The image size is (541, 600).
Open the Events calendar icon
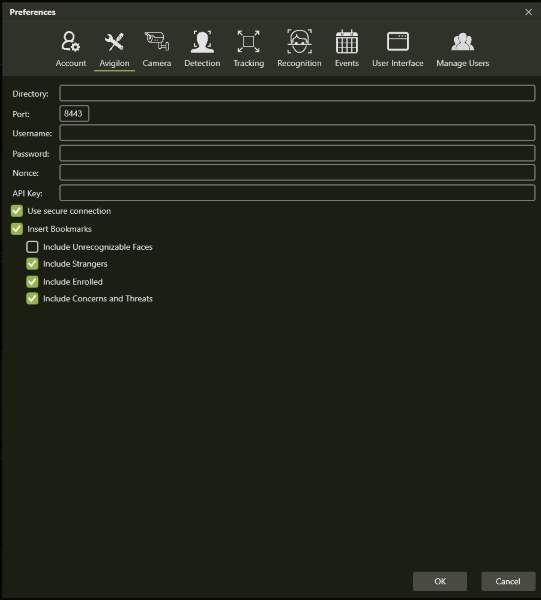coord(347,41)
